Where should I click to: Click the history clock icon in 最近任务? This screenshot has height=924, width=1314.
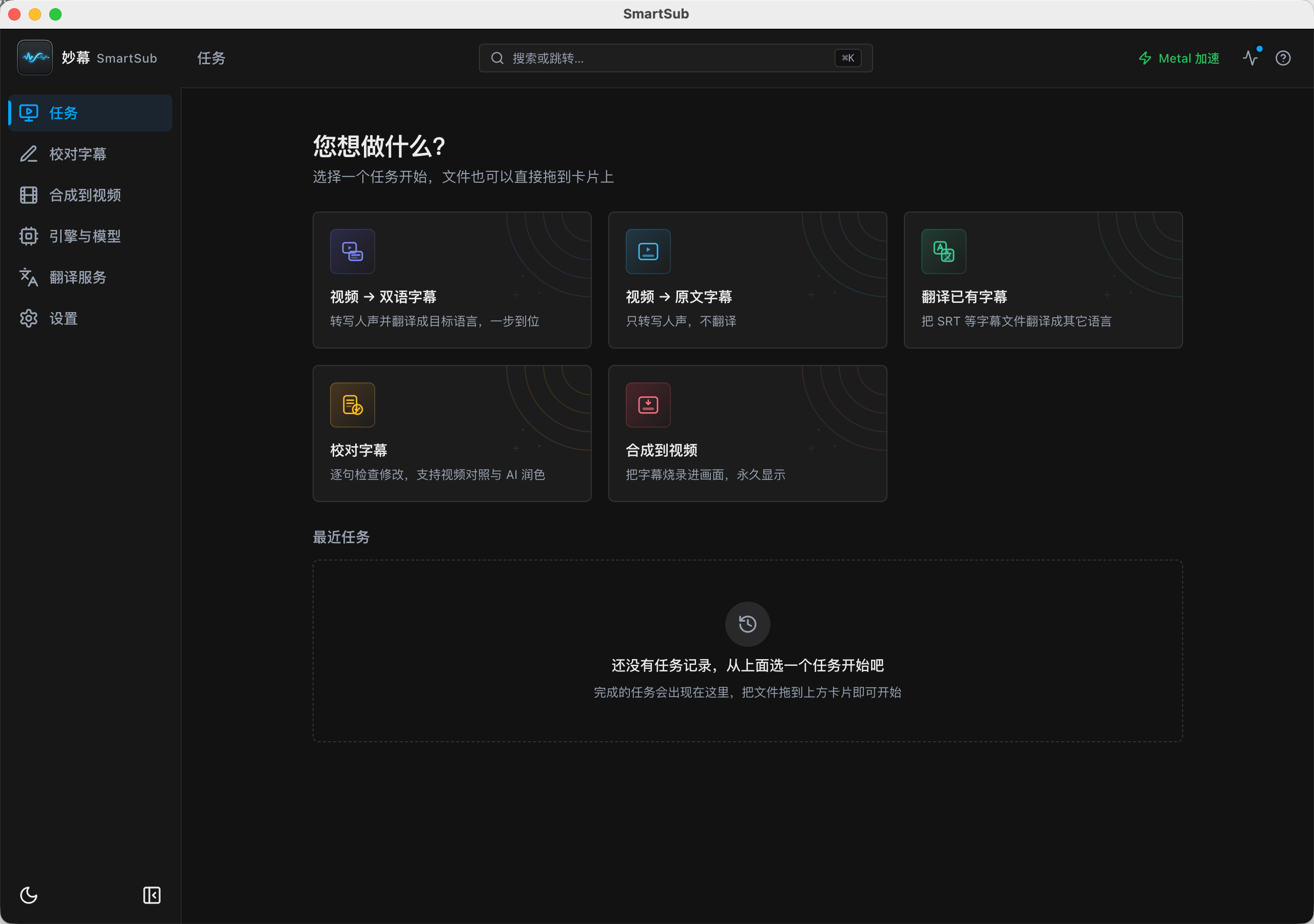(747, 623)
